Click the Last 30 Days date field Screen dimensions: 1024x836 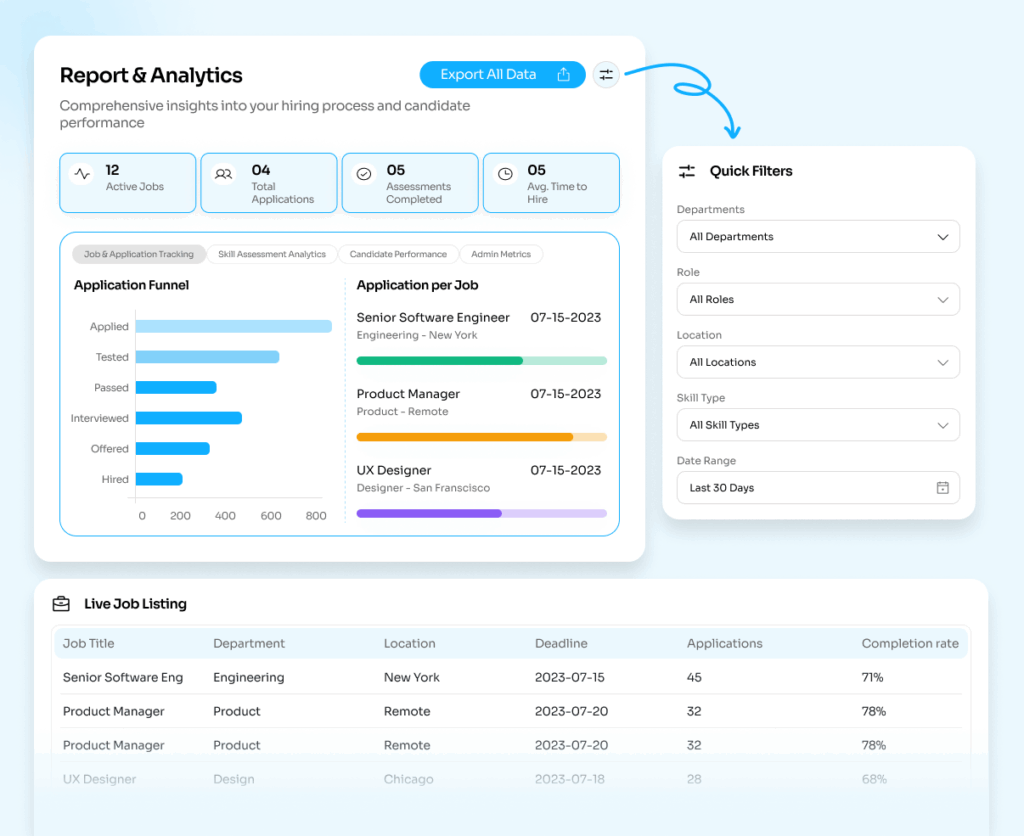click(818, 488)
